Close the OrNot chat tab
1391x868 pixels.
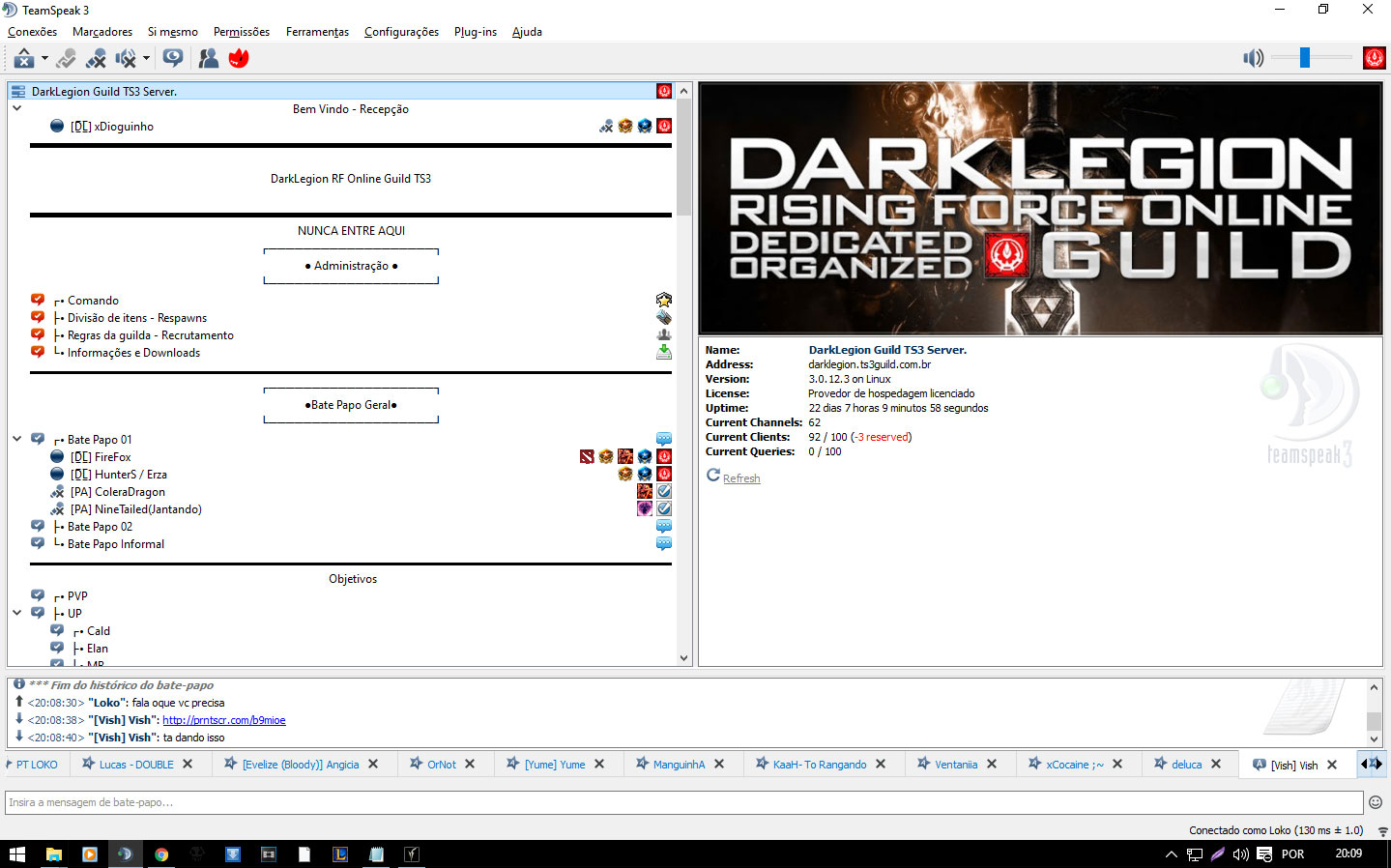click(x=470, y=764)
